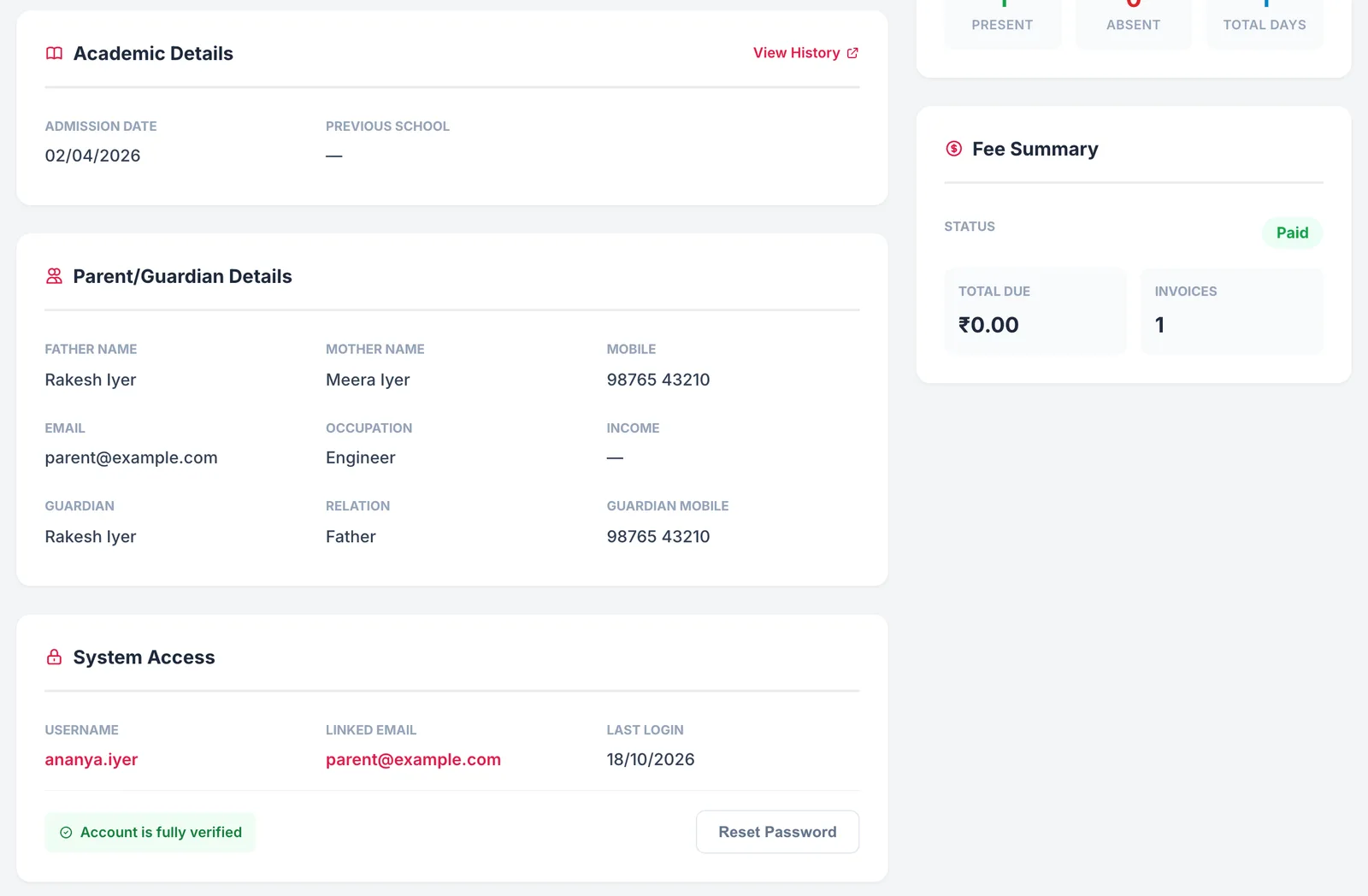Click the Parent/Guardian Details heading

click(x=182, y=276)
